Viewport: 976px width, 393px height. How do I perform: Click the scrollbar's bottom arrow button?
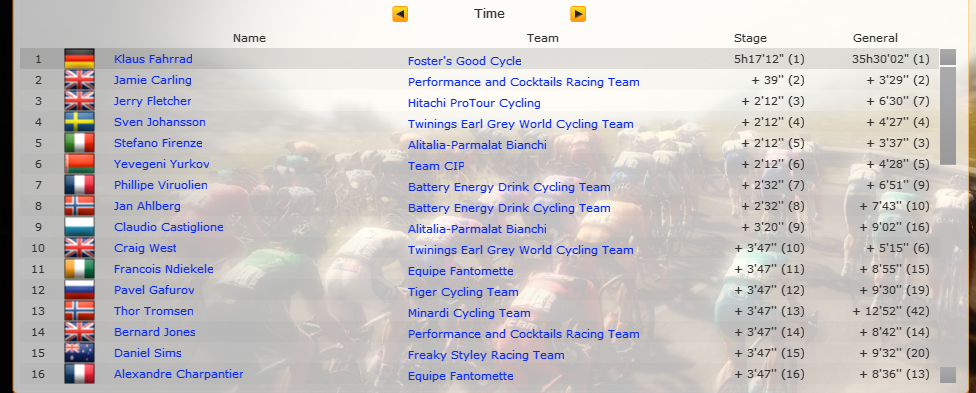pos(947,375)
